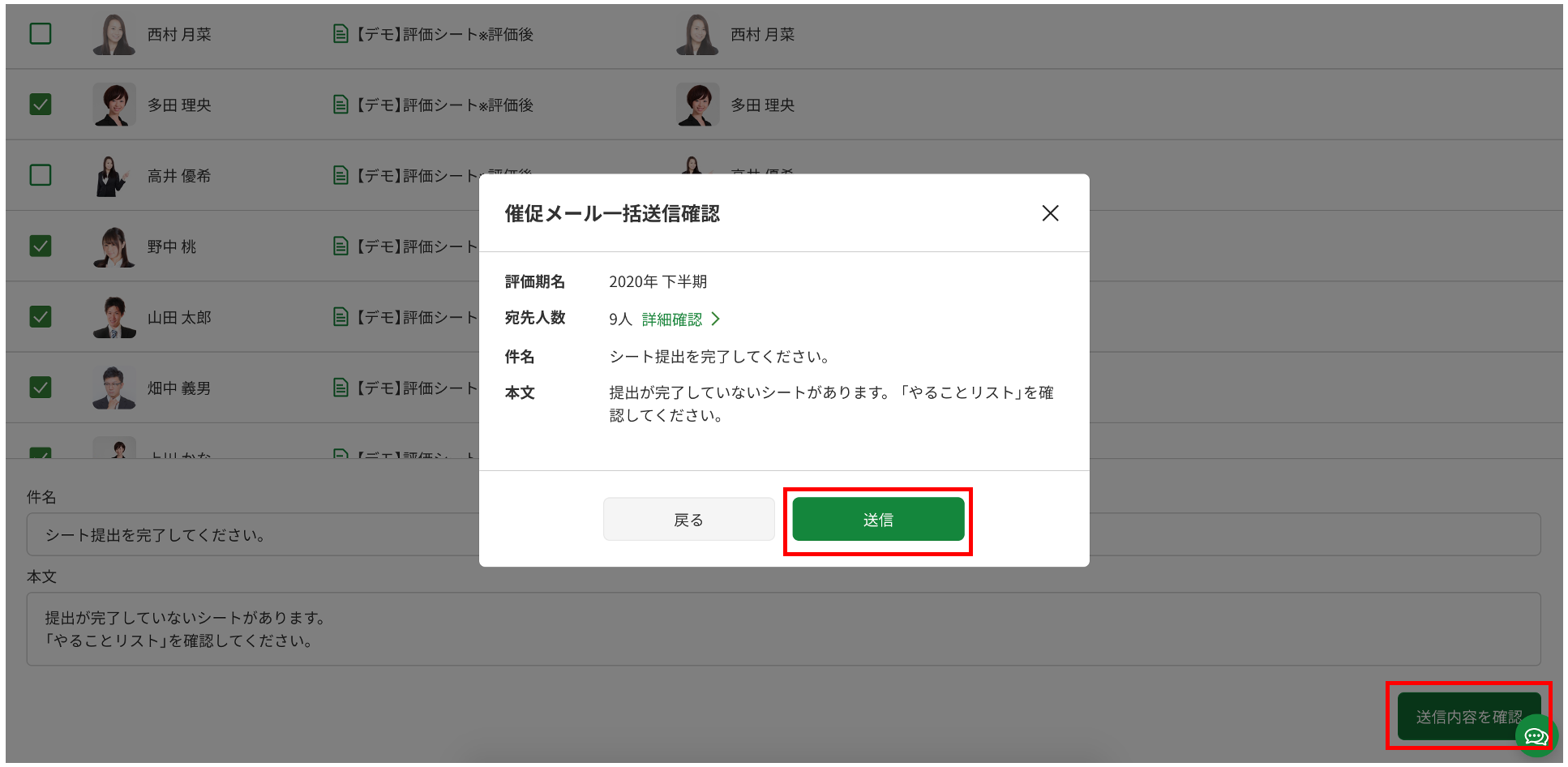Click name 畑中 義男 in the list
Viewport: 1568px width, 767px height.
pyautogui.click(x=179, y=388)
